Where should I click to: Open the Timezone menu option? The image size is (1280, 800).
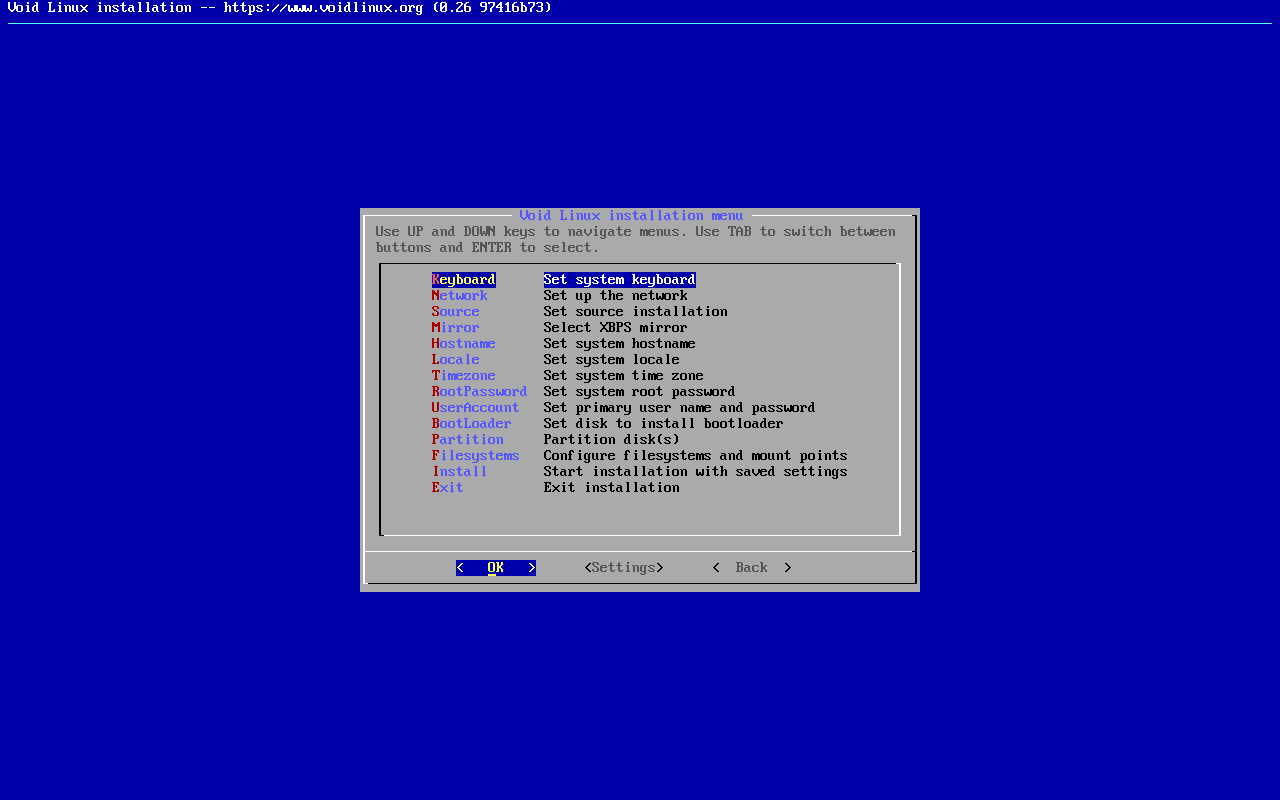[463, 376]
